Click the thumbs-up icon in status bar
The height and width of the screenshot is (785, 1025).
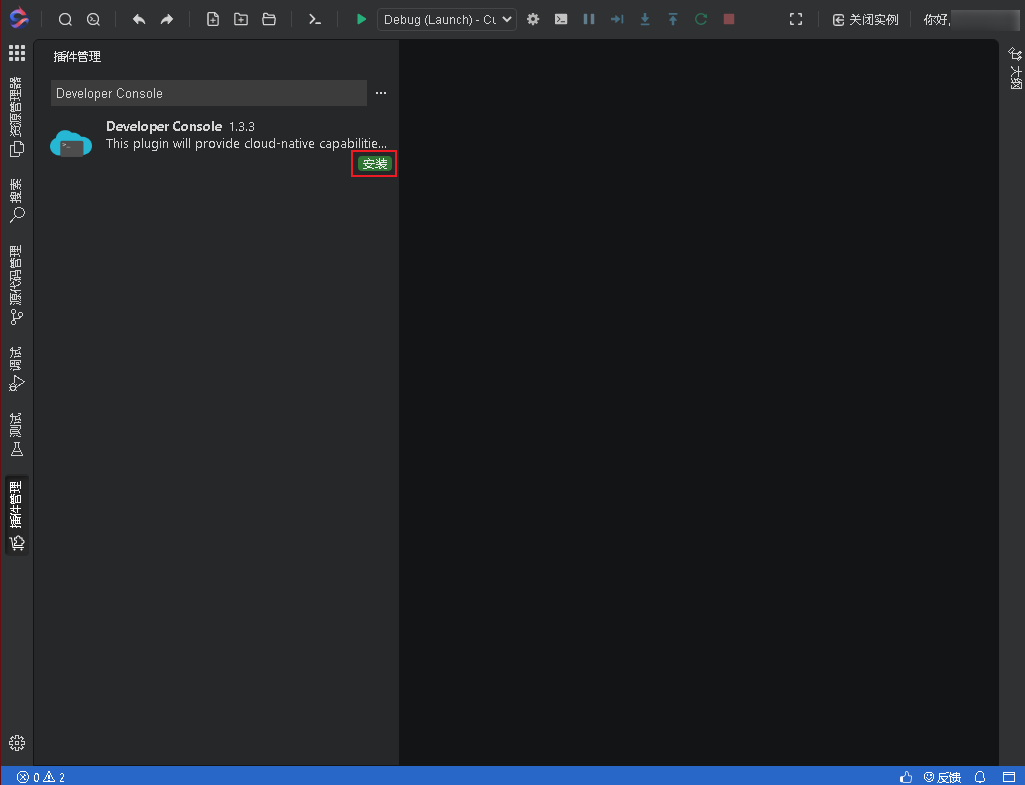click(906, 777)
